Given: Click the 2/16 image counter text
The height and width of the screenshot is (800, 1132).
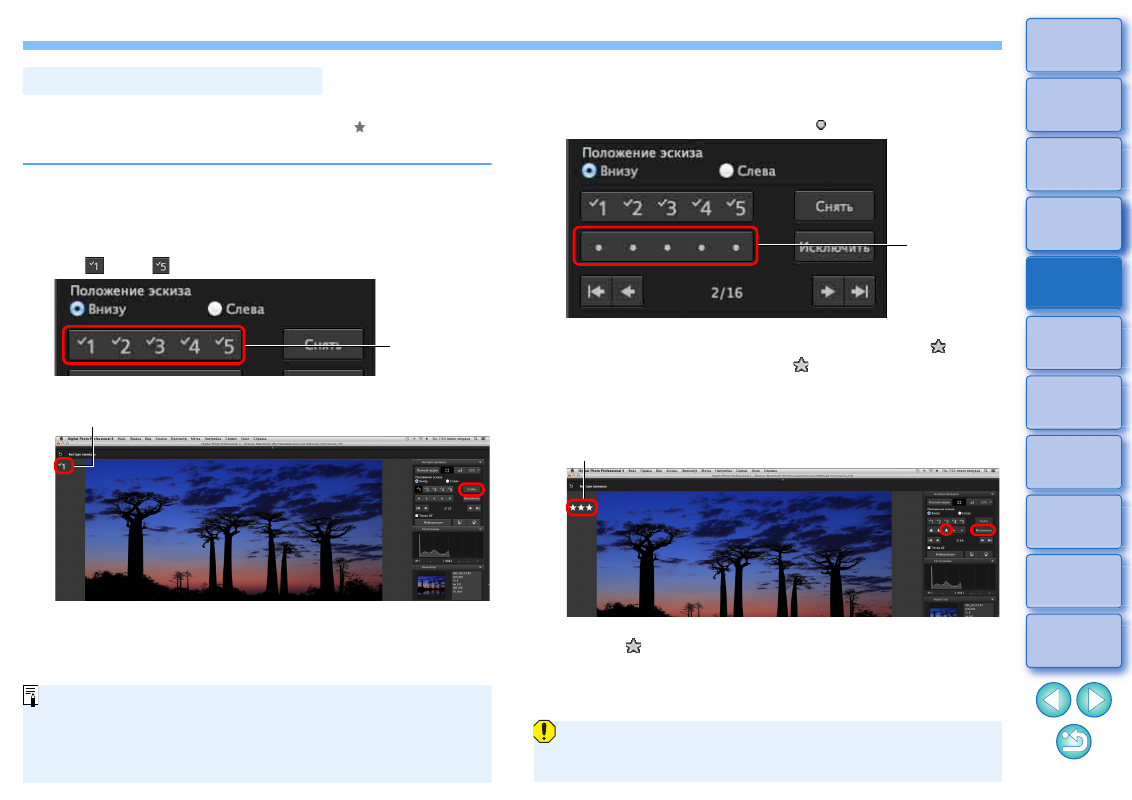Looking at the screenshot, I should point(726,292).
